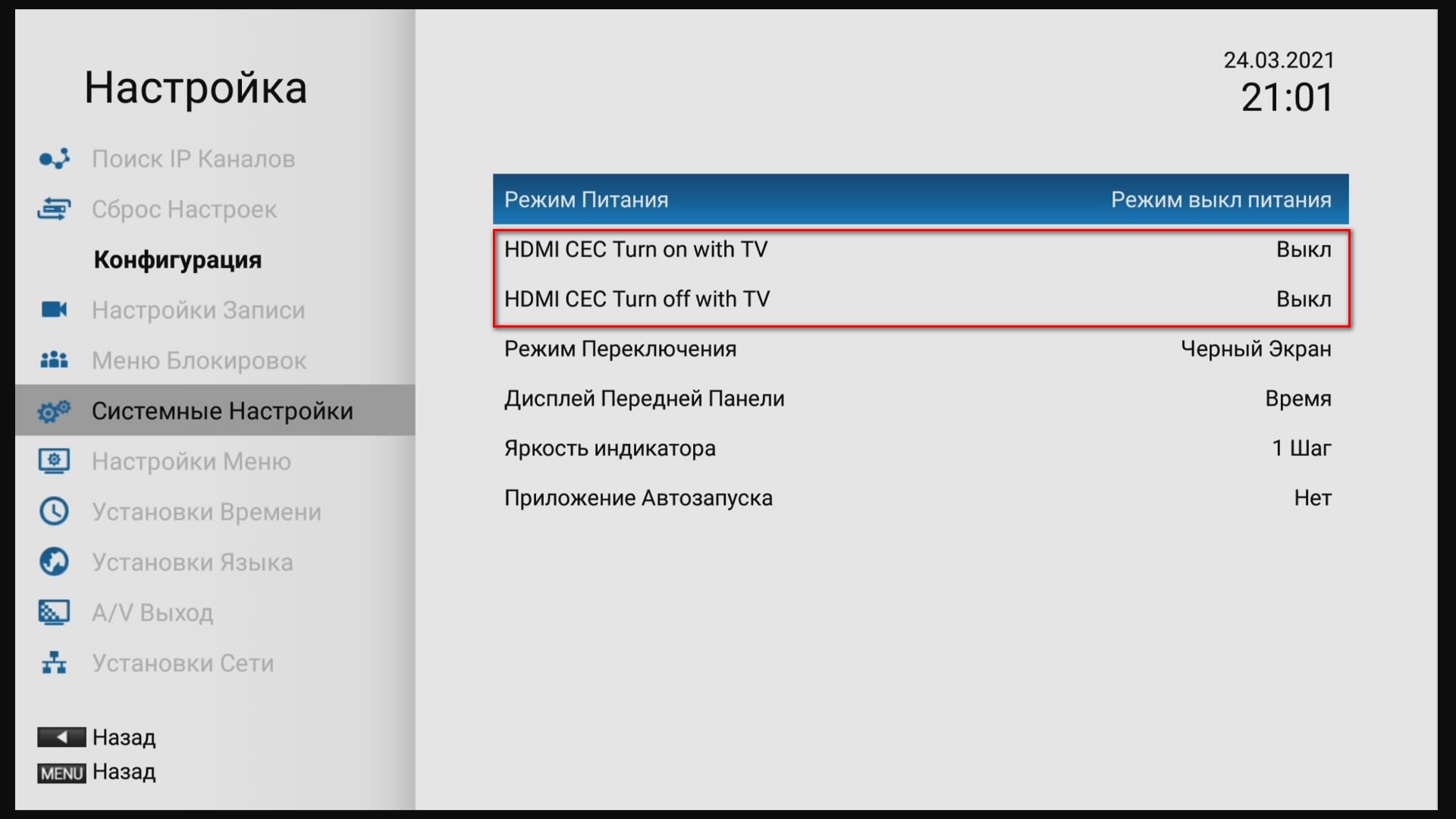
Task: Click the Сброс Настроек reset icon
Action: 54,209
